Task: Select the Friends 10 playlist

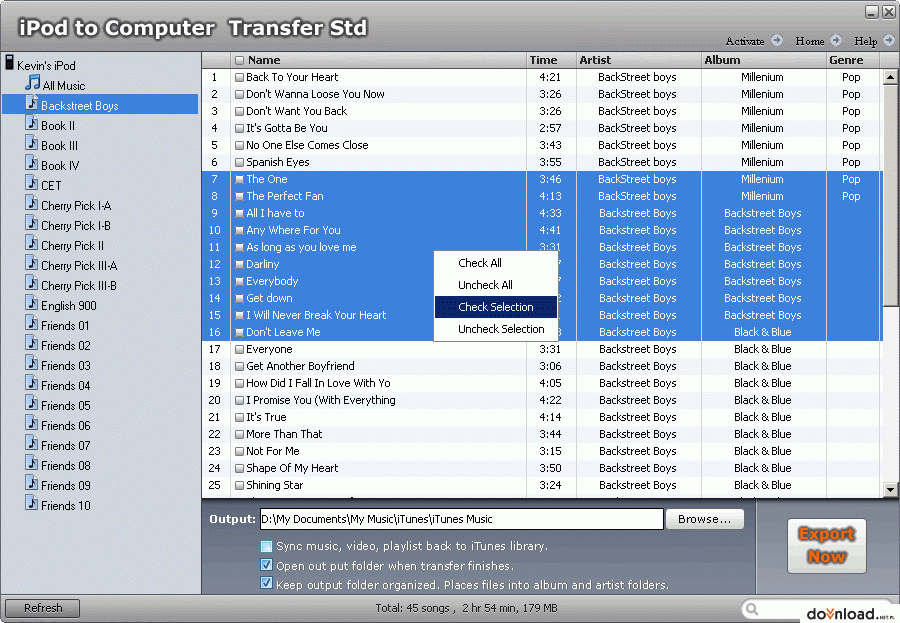Action: click(65, 506)
